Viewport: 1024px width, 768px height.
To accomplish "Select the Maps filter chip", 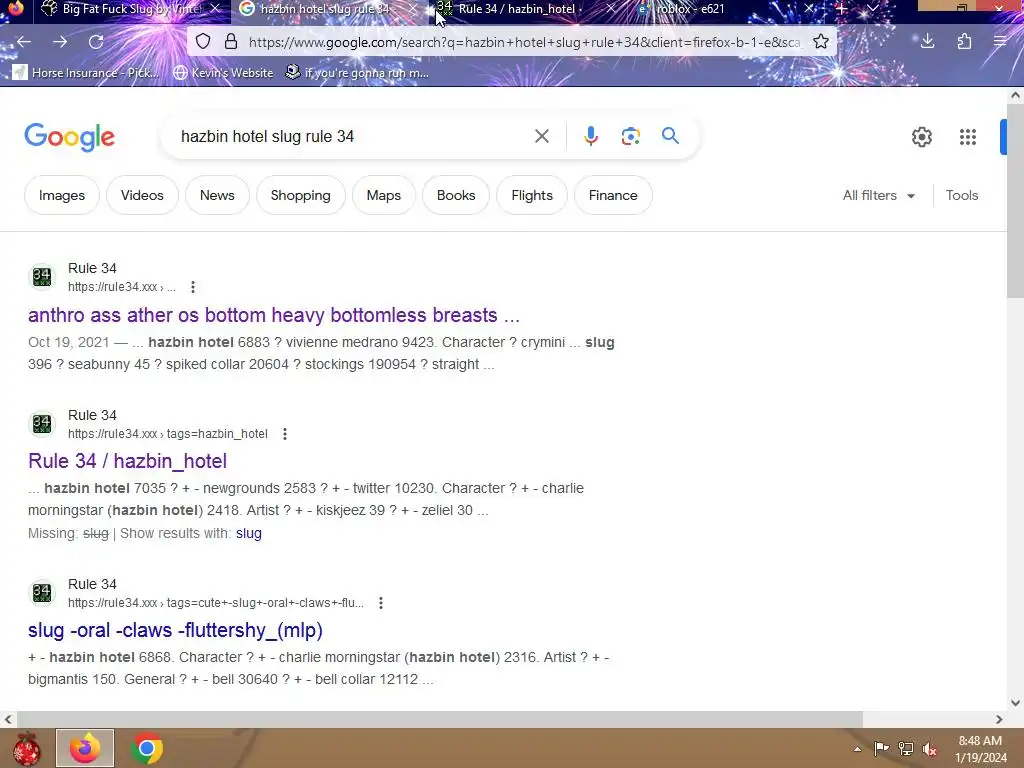I will [x=383, y=195].
